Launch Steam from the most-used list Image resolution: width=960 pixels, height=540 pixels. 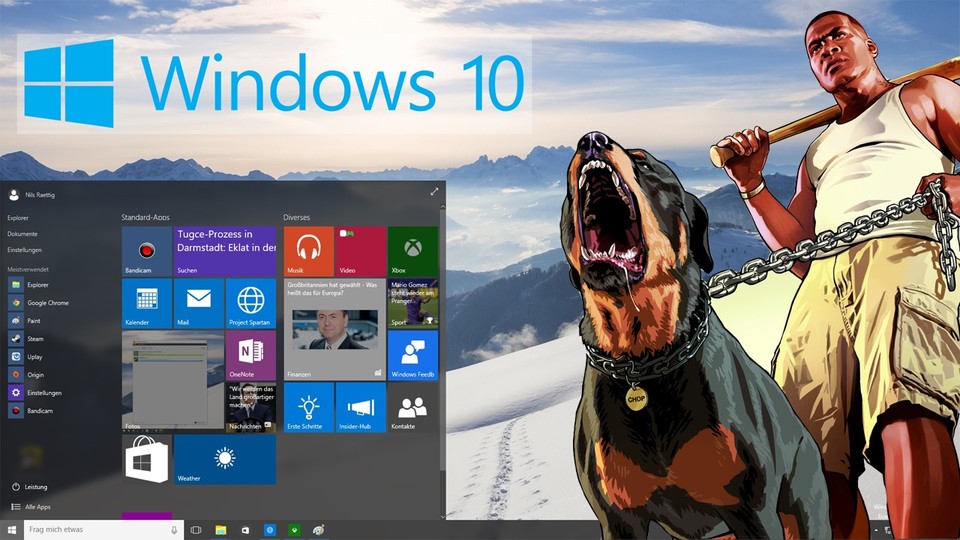(38, 339)
